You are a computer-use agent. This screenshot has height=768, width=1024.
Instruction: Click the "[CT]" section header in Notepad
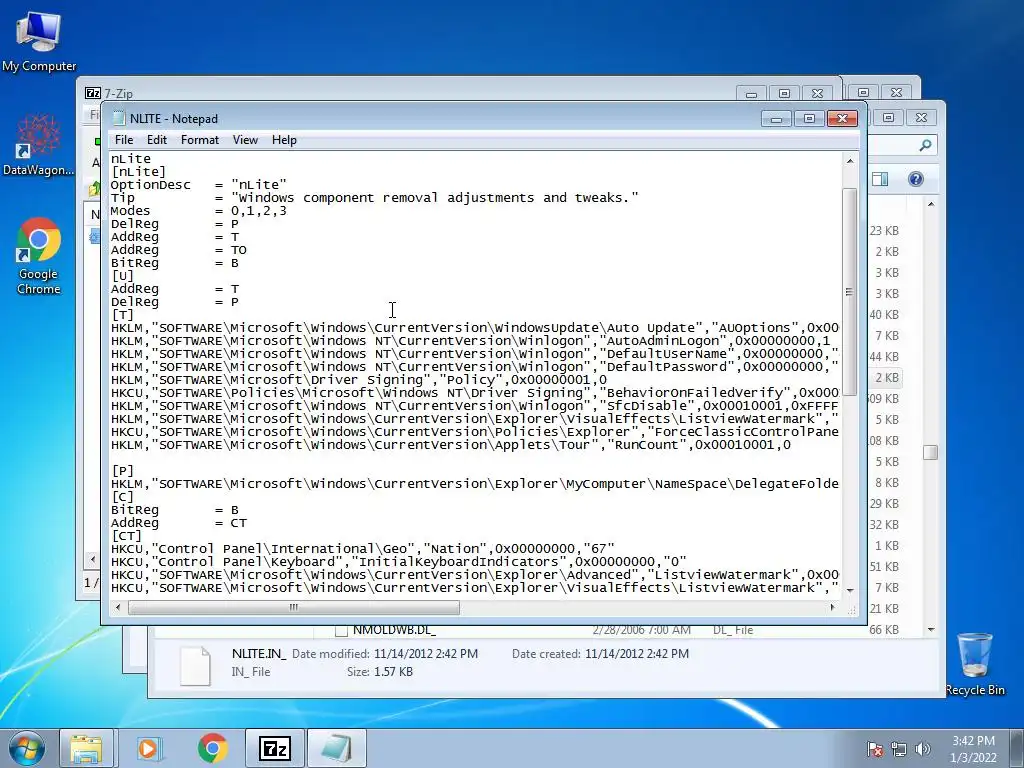tap(127, 536)
